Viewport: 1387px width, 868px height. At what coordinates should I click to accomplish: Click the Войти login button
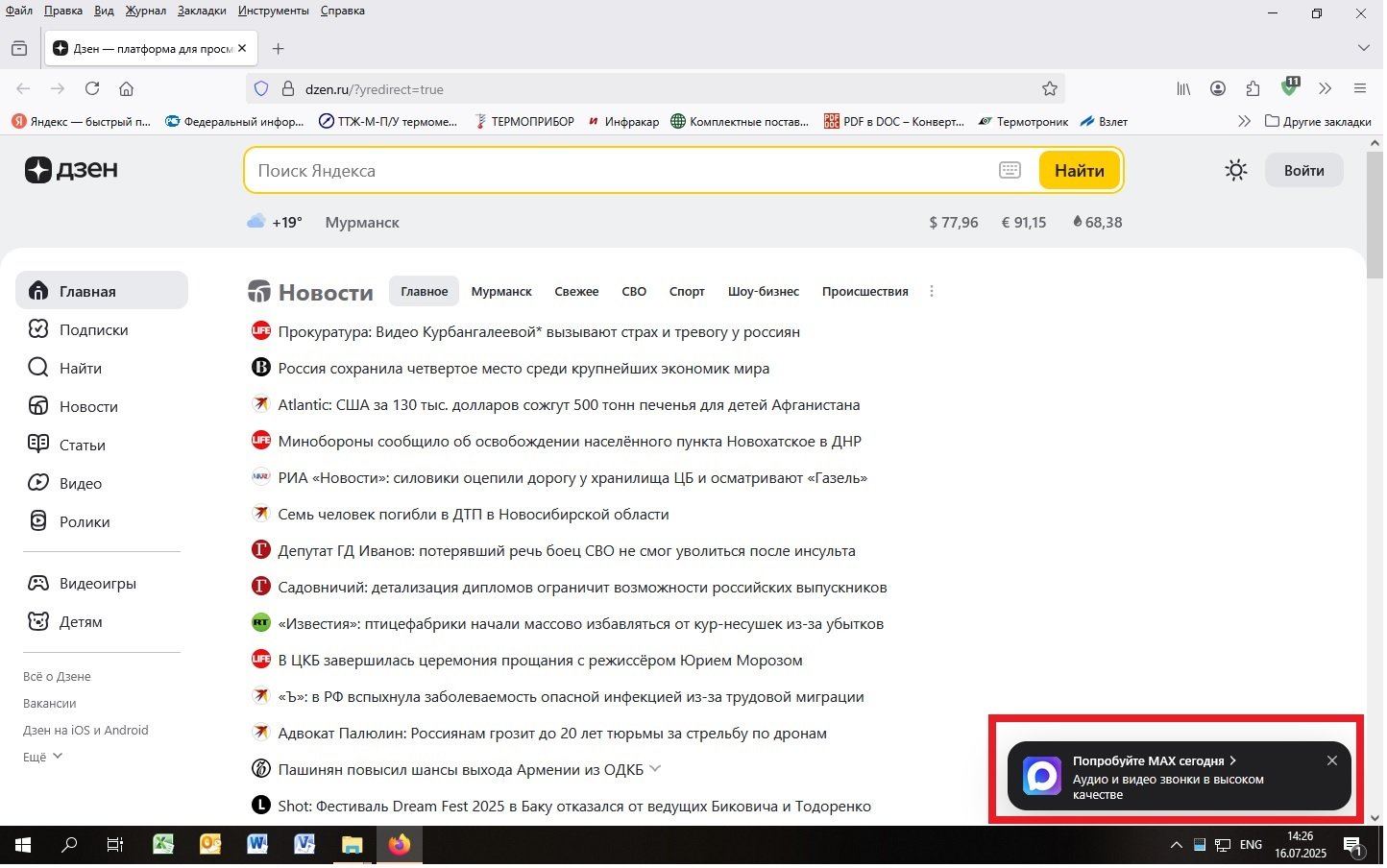(x=1303, y=170)
